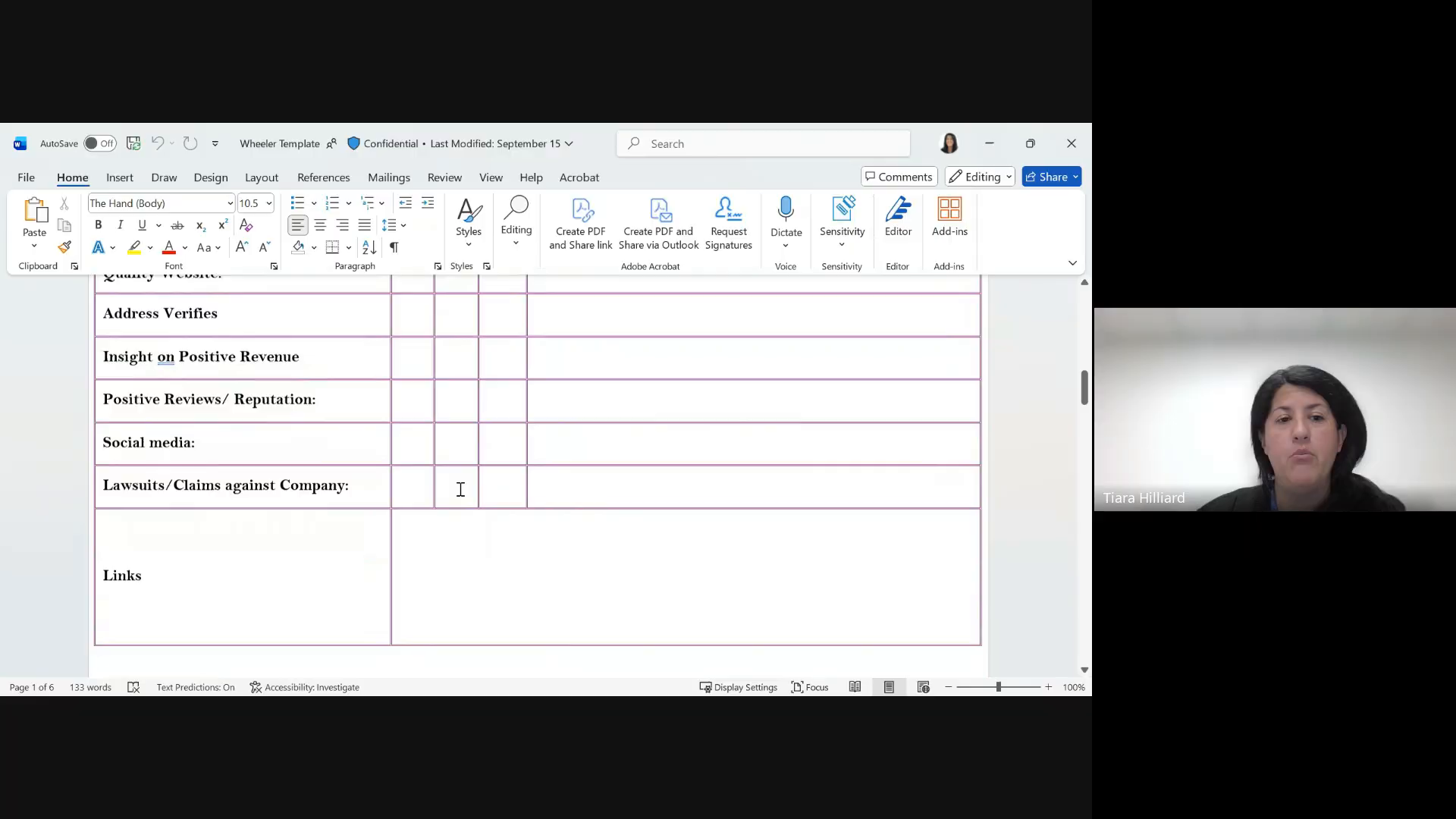Click the zoom slider handle

pyautogui.click(x=998, y=687)
